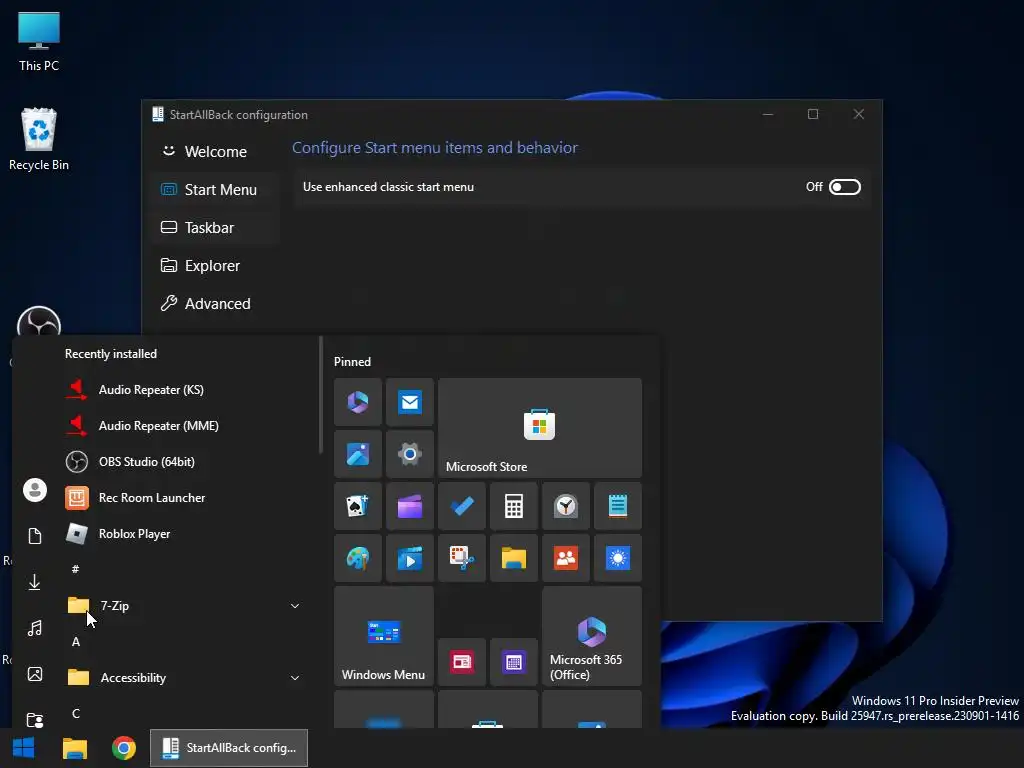Image resolution: width=1024 pixels, height=768 pixels.
Task: Click the Windows Start button
Action: click(x=24, y=748)
